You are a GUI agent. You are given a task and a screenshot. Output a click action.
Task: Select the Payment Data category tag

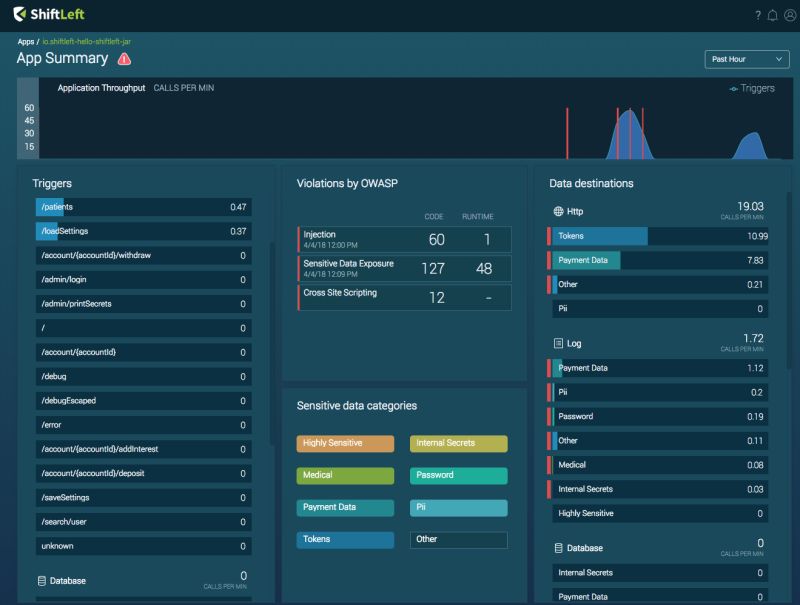click(345, 508)
